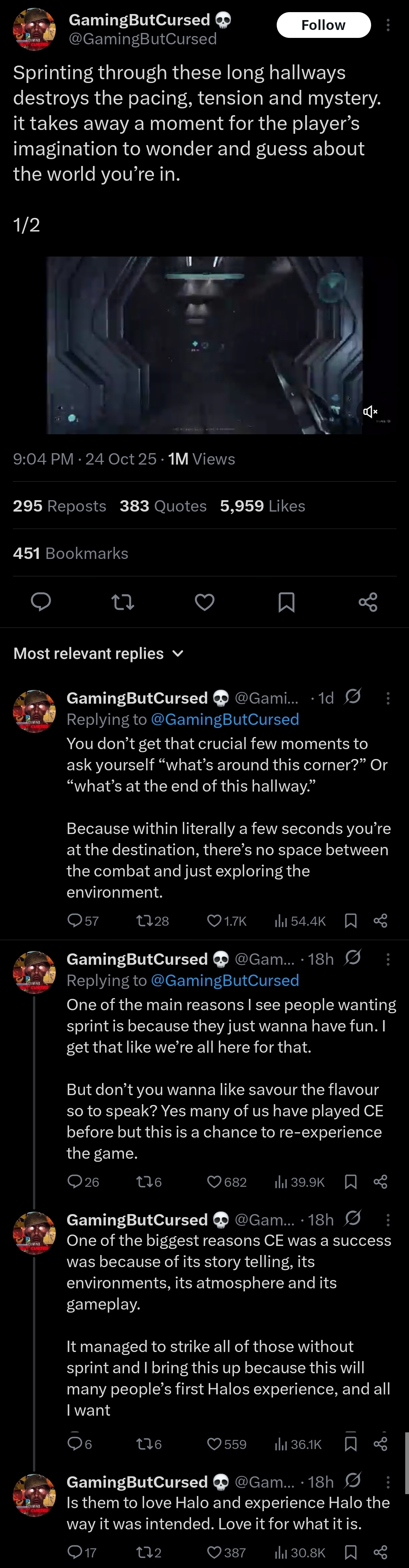Open main post's three-dot more menu
This screenshot has width=409, height=1568.
tap(388, 25)
